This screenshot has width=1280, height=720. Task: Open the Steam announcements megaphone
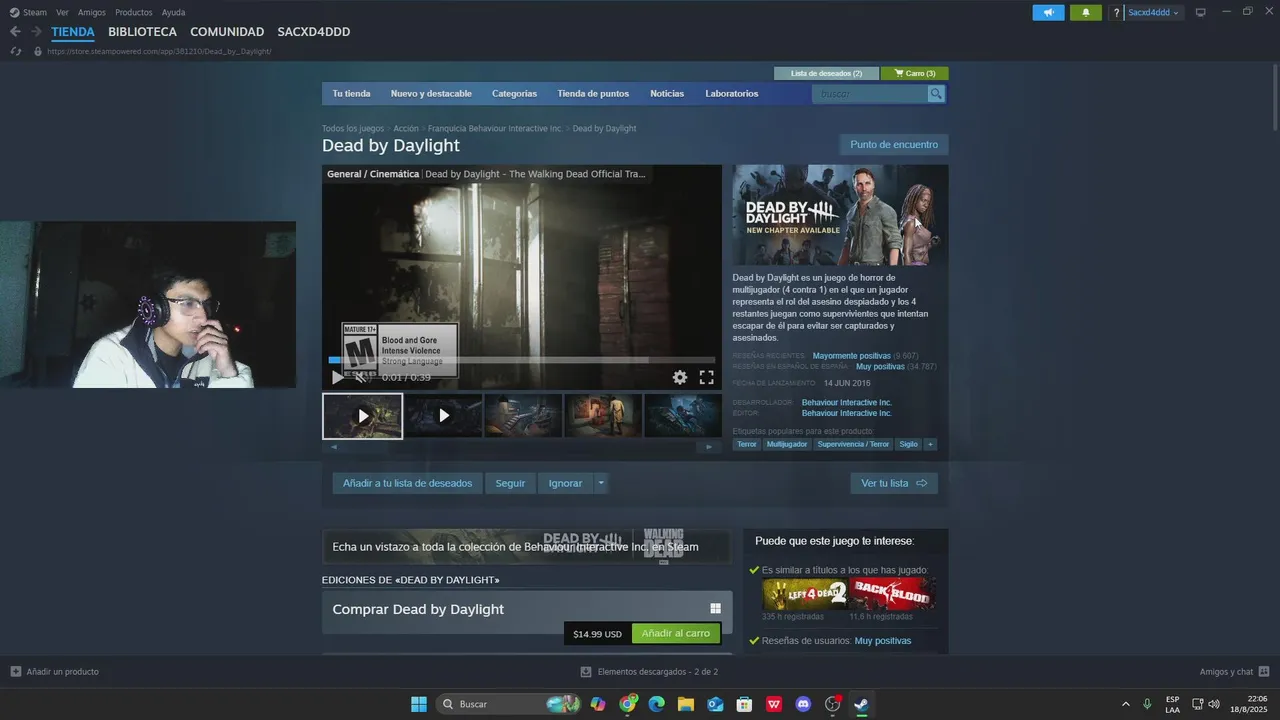coord(1048,12)
